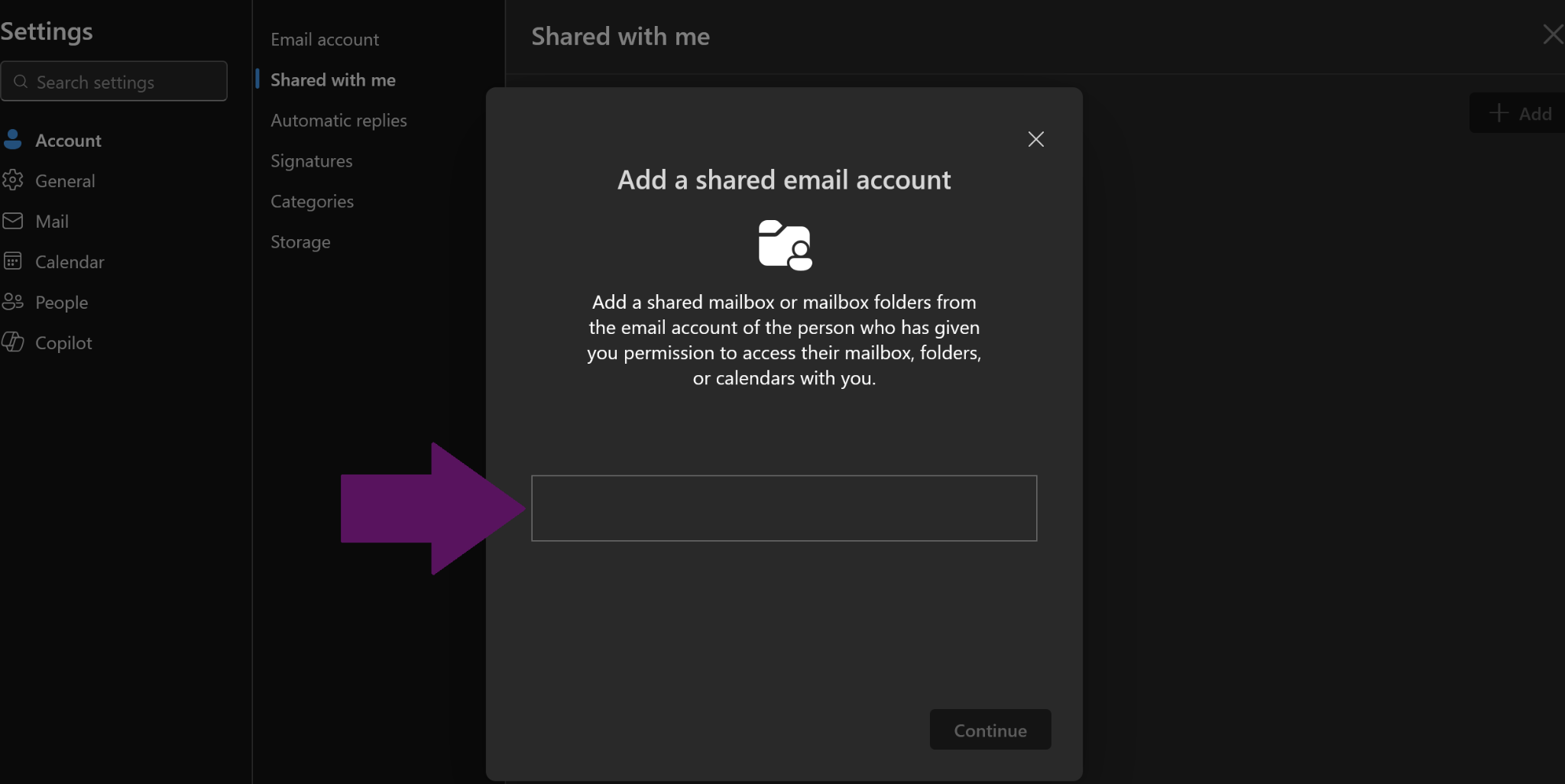Open the Automatic replies section

[339, 121]
